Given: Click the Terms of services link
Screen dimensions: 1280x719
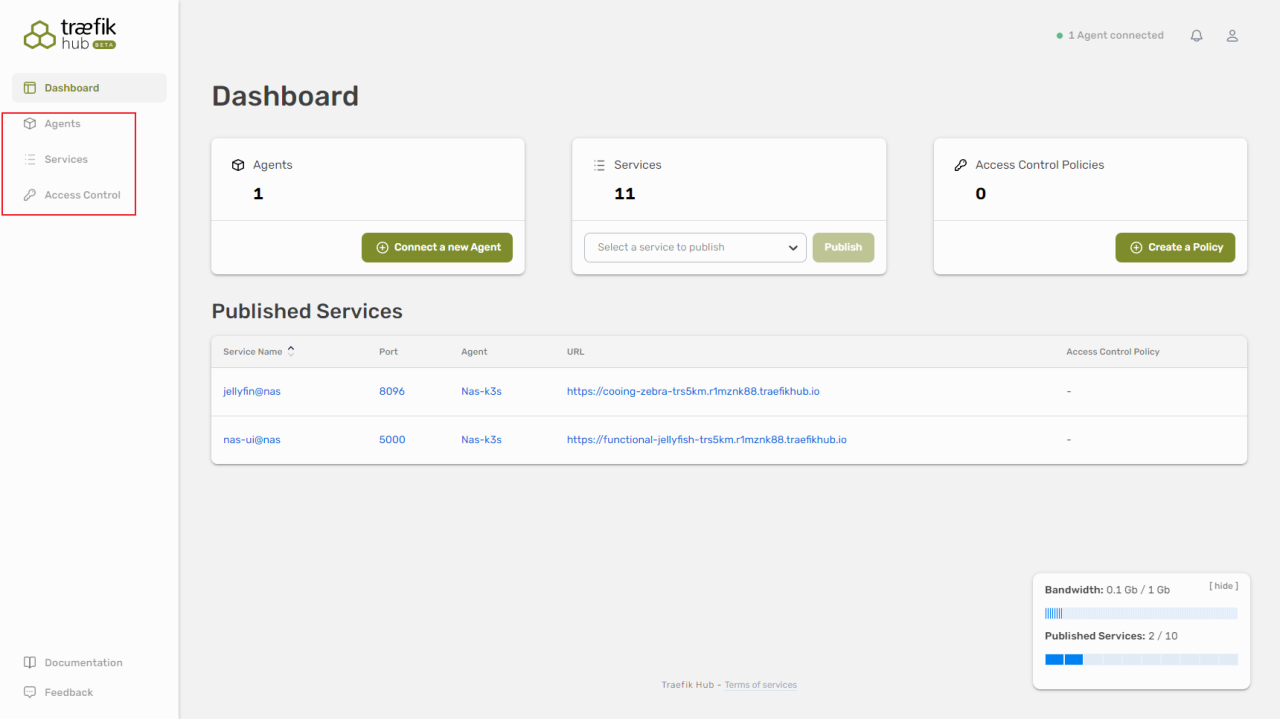Looking at the screenshot, I should point(760,685).
